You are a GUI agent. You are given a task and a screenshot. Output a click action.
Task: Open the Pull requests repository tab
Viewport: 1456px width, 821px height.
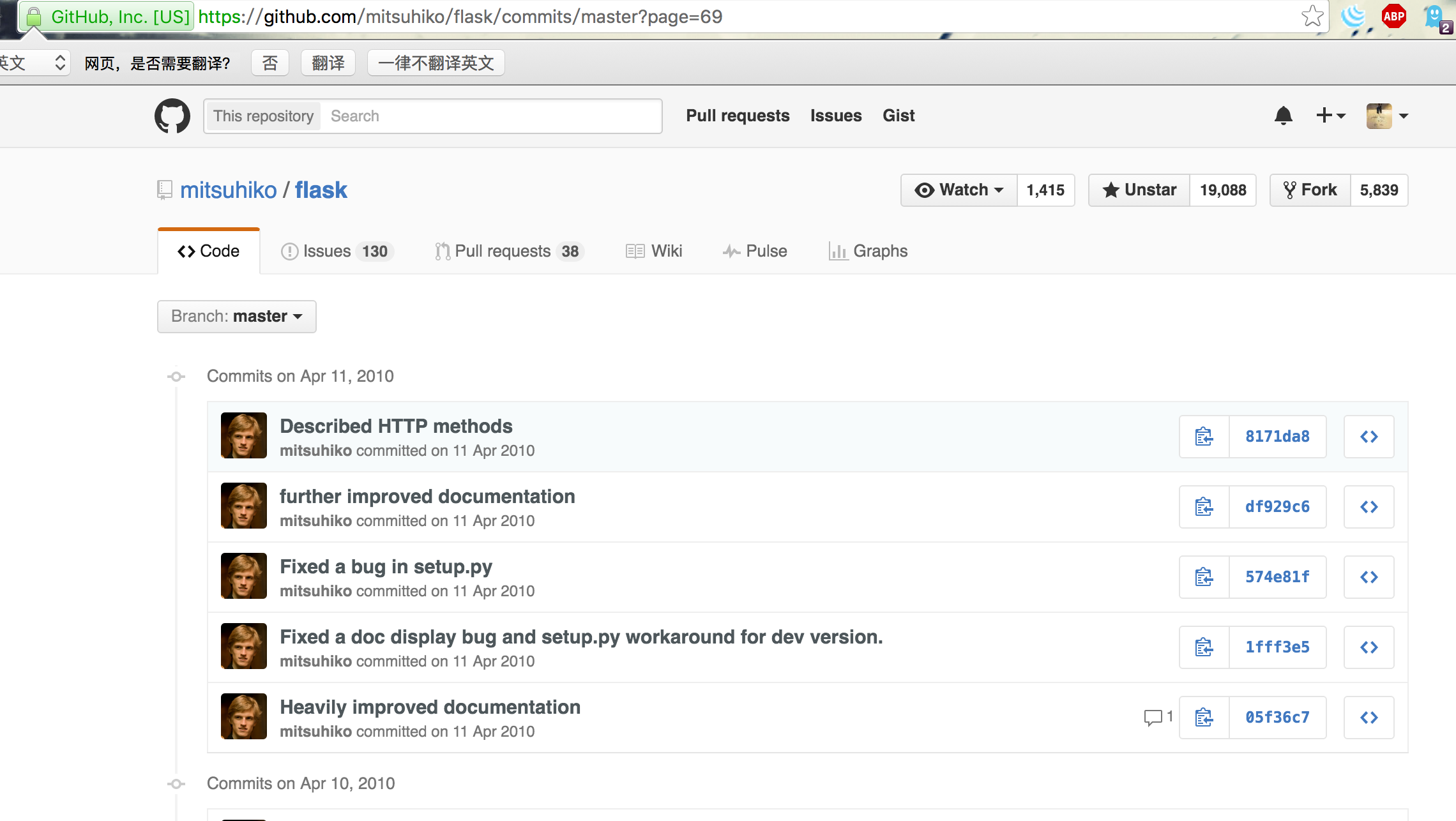point(508,252)
